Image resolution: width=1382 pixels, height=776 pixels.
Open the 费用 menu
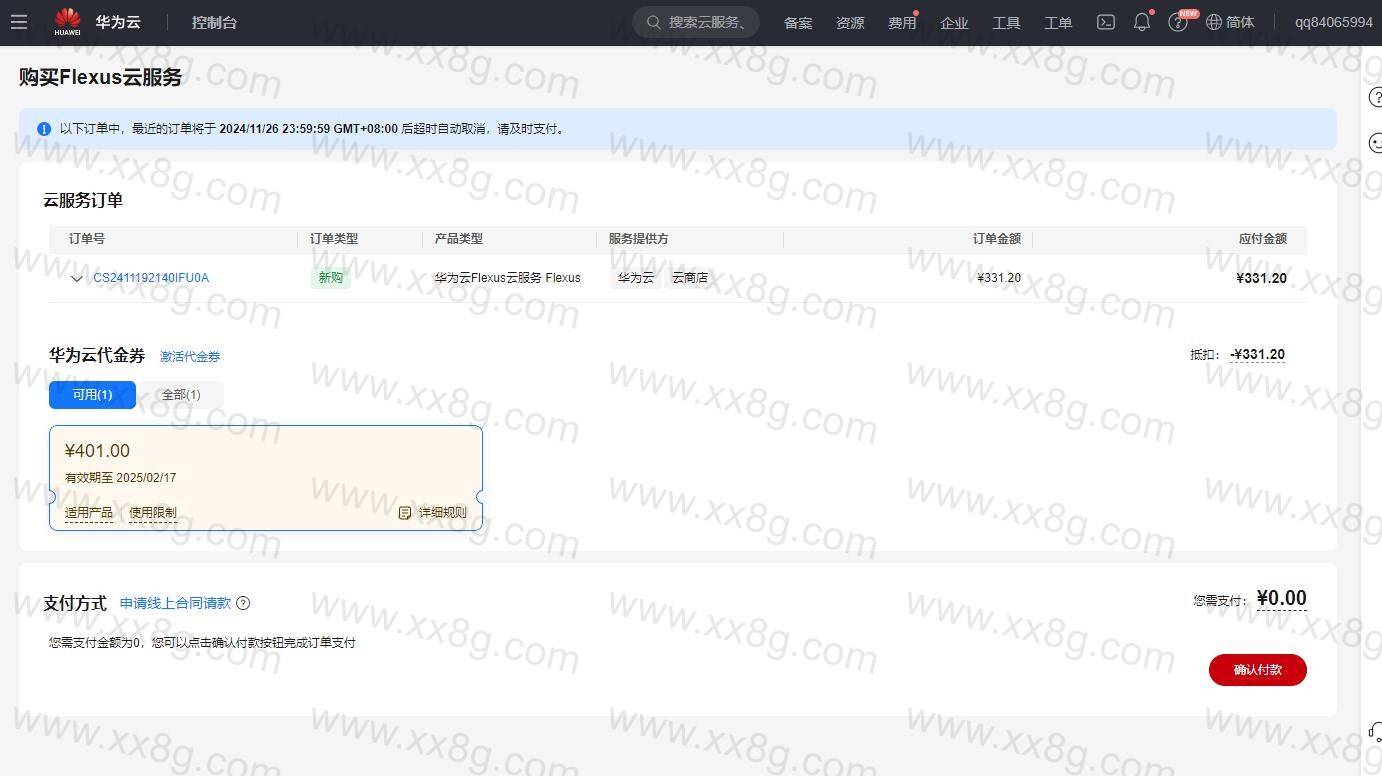tap(902, 23)
